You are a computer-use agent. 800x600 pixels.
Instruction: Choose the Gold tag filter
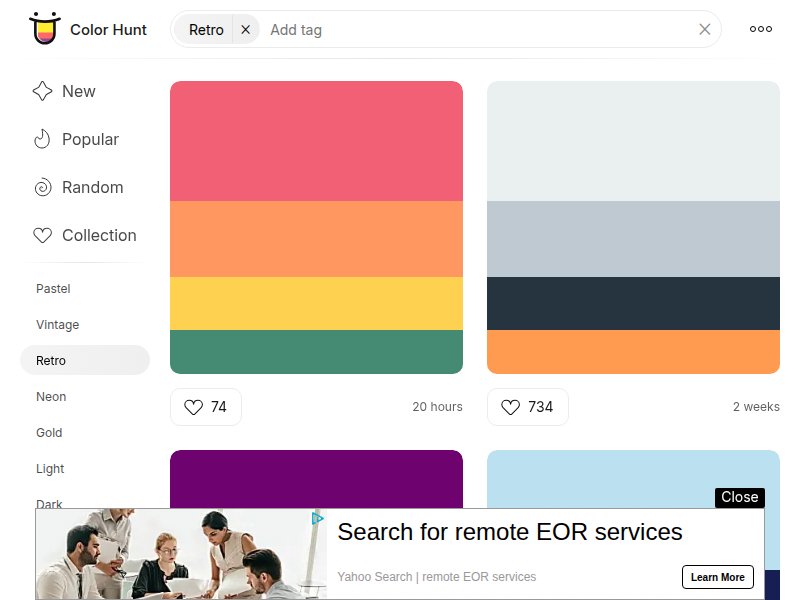pyautogui.click(x=49, y=433)
